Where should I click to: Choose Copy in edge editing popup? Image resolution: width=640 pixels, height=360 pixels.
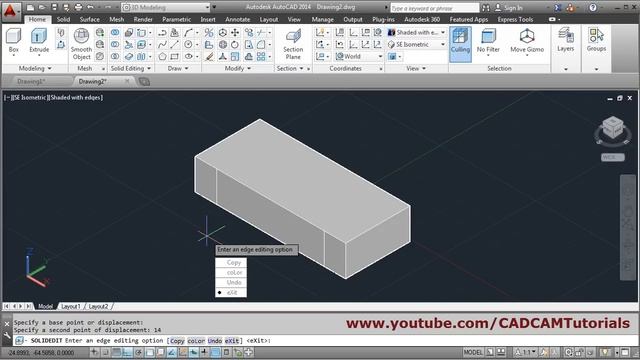[231, 262]
